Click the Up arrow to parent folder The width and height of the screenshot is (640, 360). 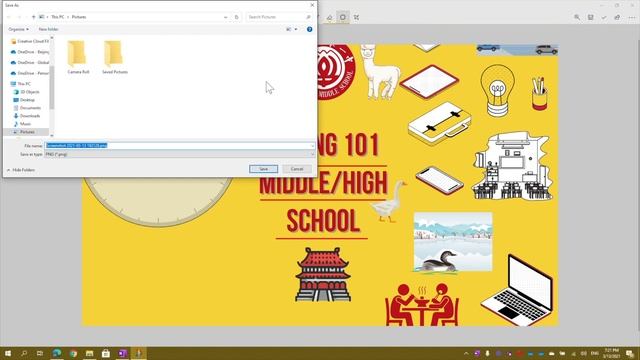[33, 17]
